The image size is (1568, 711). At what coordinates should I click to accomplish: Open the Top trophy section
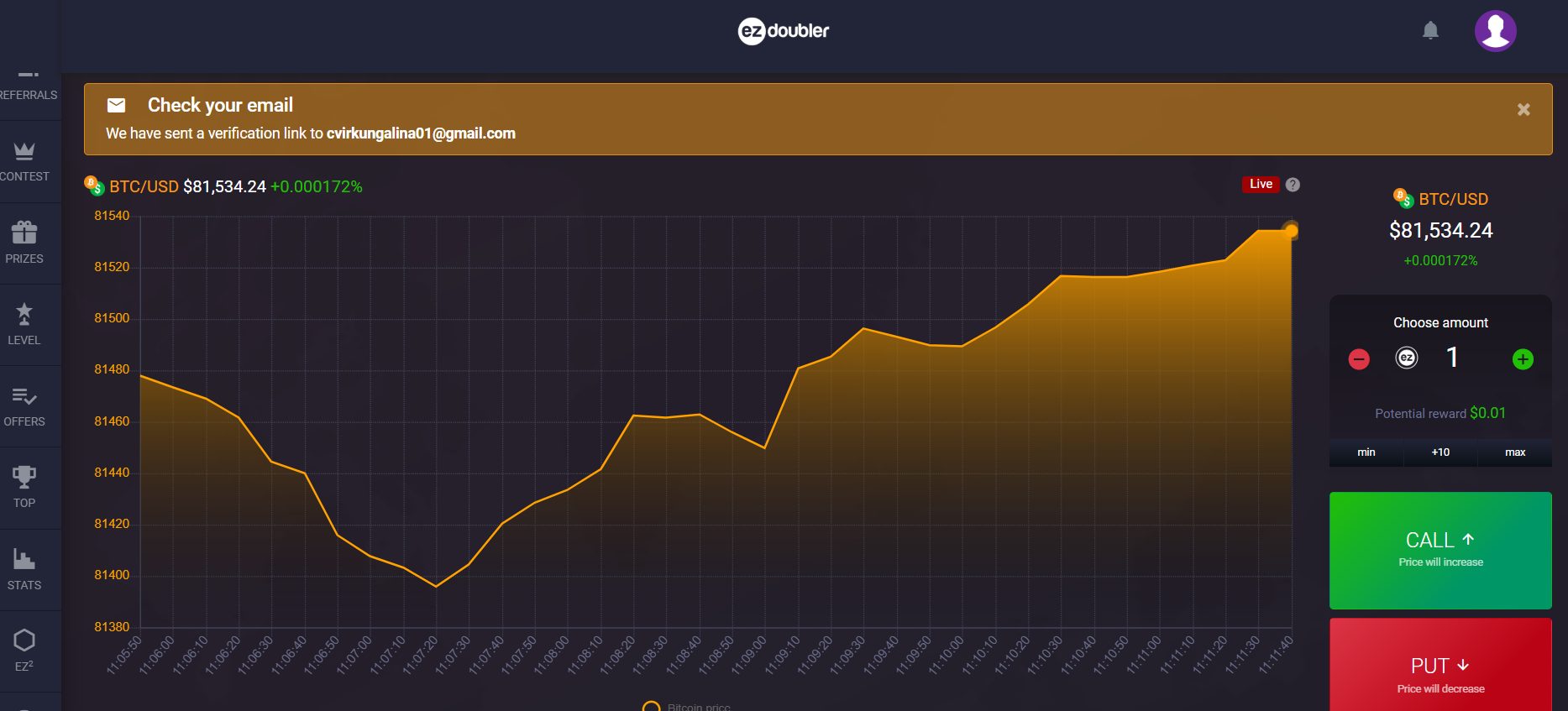[24, 487]
